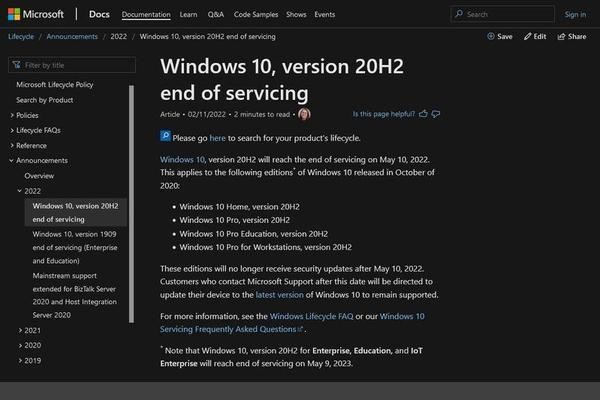Expand the 2020 announcements node
The height and width of the screenshot is (400, 600).
click(x=20, y=345)
